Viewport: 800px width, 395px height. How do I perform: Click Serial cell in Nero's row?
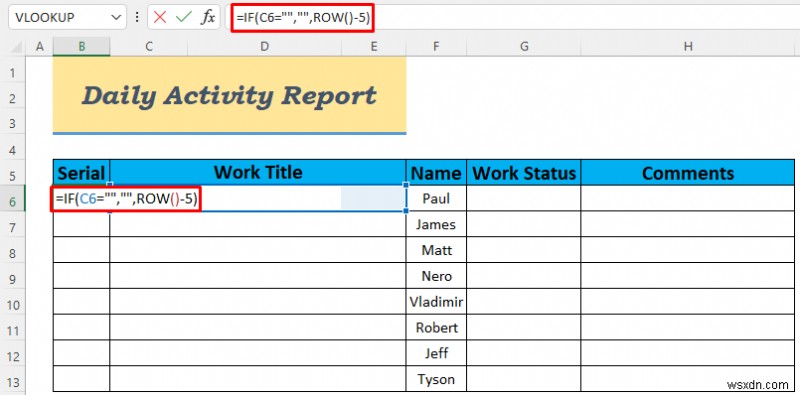81,276
